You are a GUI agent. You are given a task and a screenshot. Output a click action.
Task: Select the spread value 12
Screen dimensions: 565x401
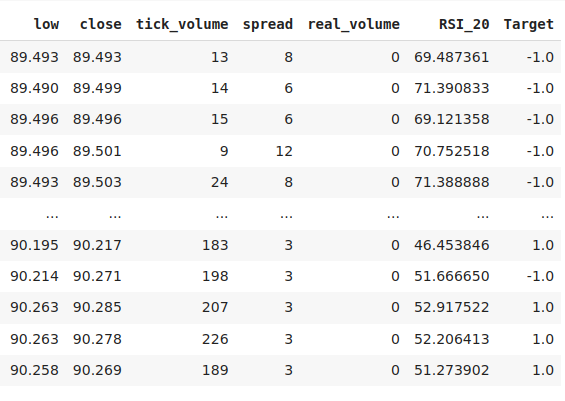coord(284,151)
